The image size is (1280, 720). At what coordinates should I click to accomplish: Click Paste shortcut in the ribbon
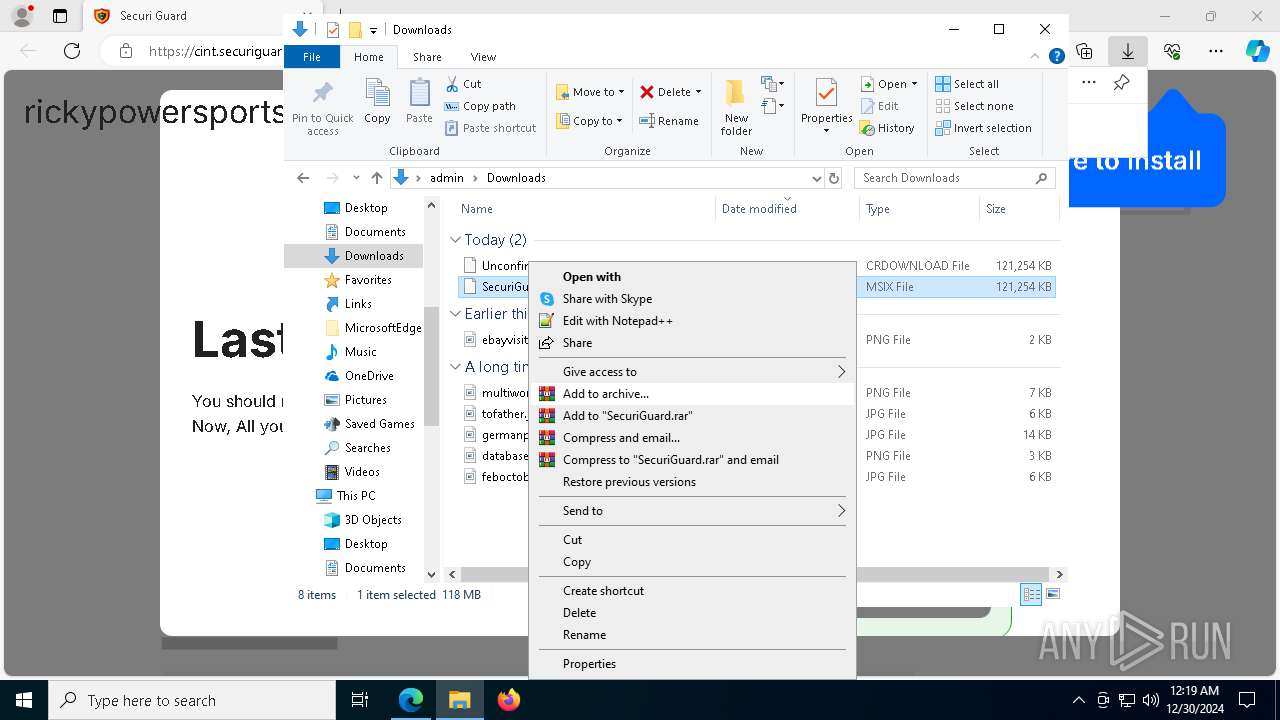tap(490, 128)
